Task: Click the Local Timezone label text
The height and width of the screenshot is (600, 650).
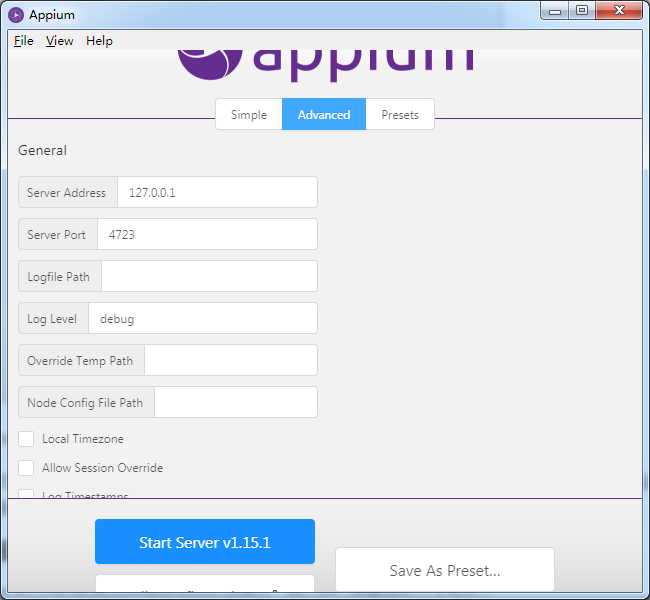Action: (x=83, y=439)
